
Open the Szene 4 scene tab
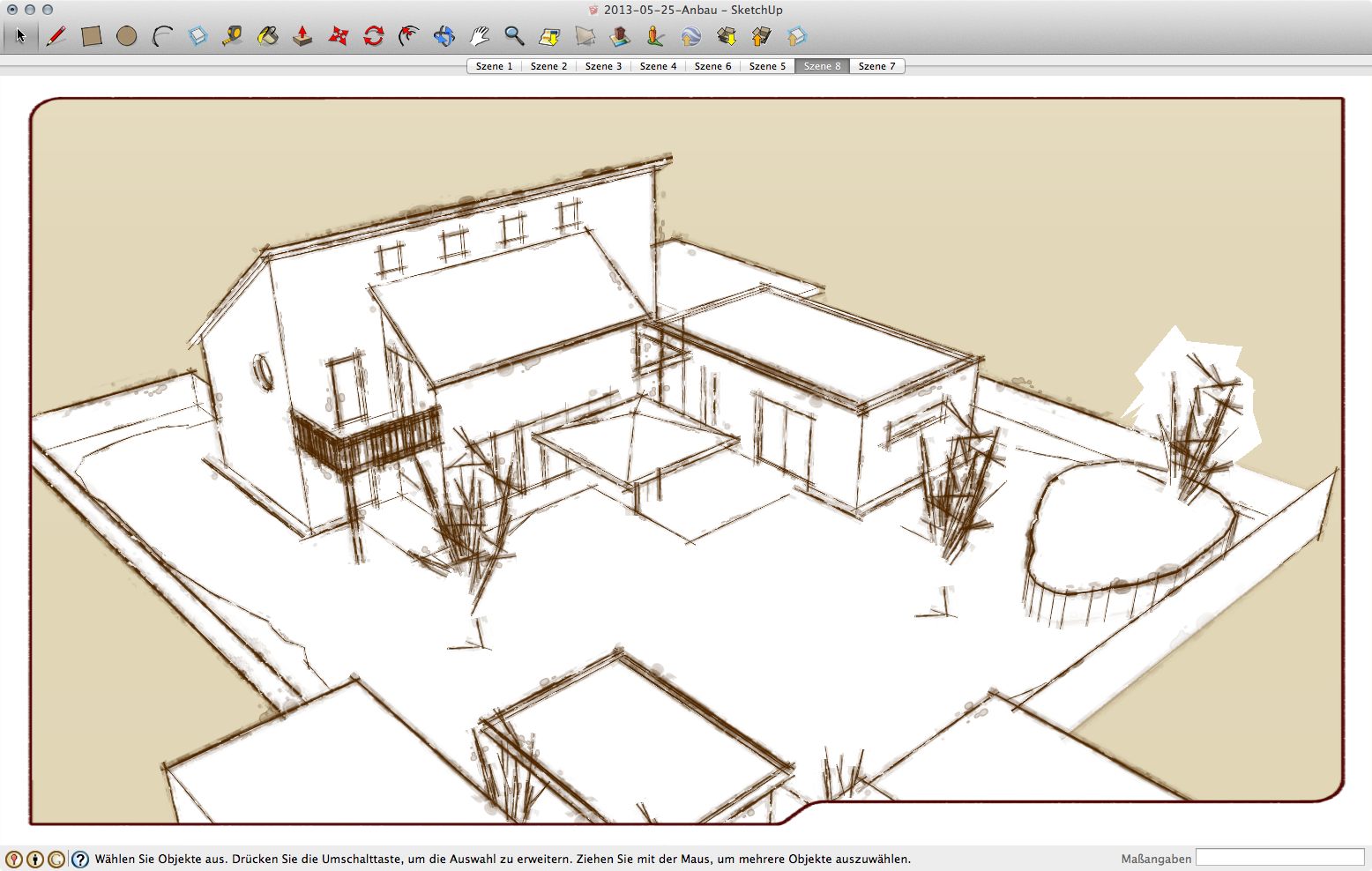coord(658,66)
